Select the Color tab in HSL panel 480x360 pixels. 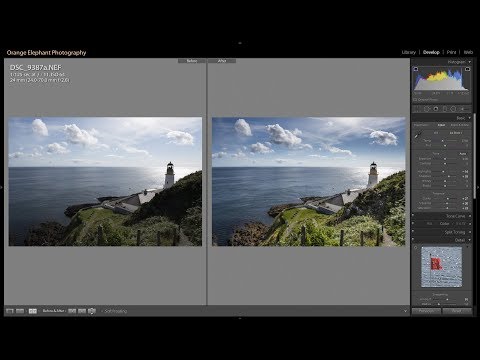(444, 224)
